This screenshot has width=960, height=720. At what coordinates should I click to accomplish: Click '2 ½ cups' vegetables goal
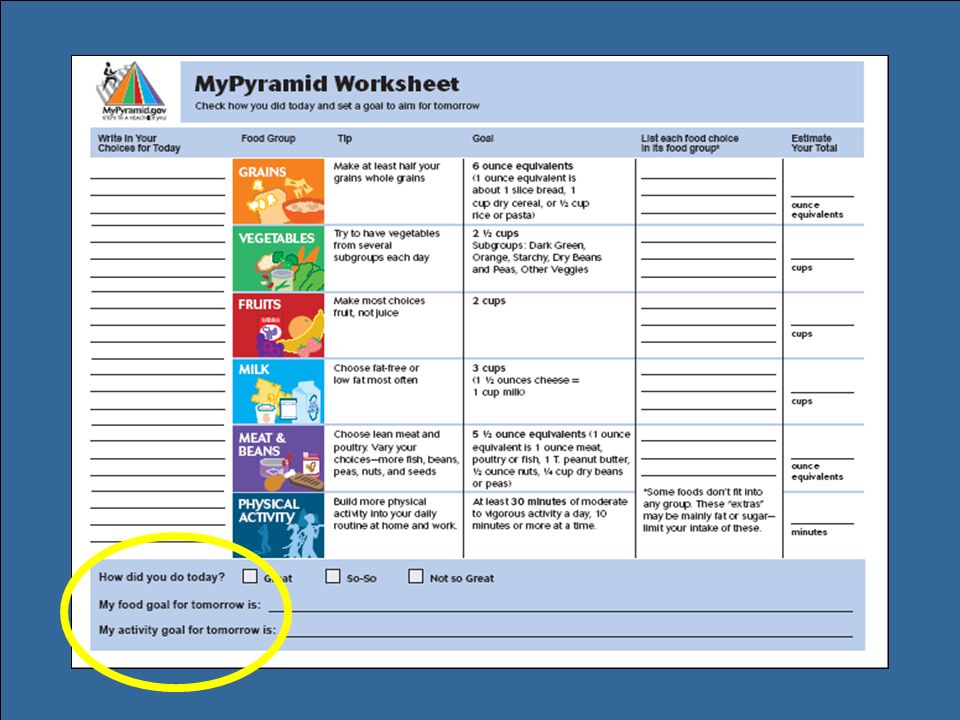(495, 233)
